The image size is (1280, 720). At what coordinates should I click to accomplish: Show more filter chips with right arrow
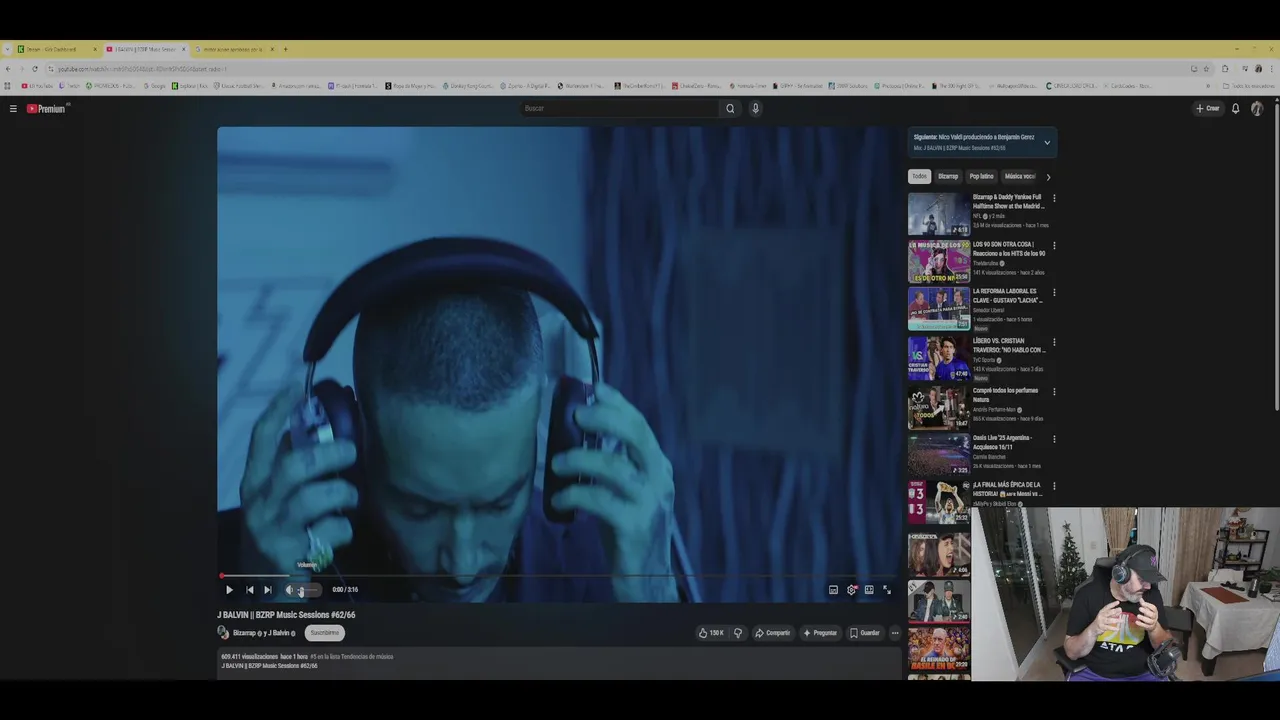click(1048, 177)
